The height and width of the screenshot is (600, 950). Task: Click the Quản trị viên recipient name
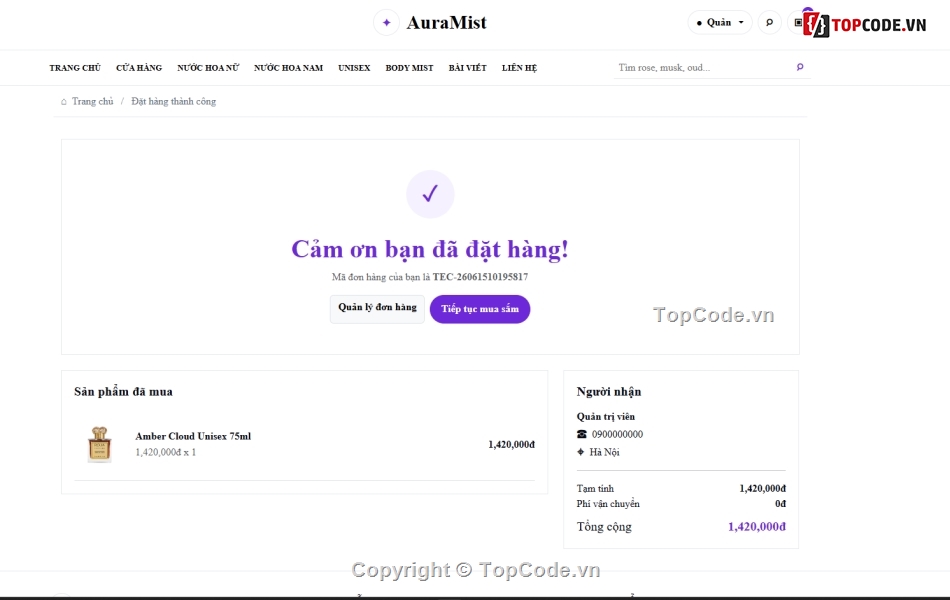click(606, 416)
